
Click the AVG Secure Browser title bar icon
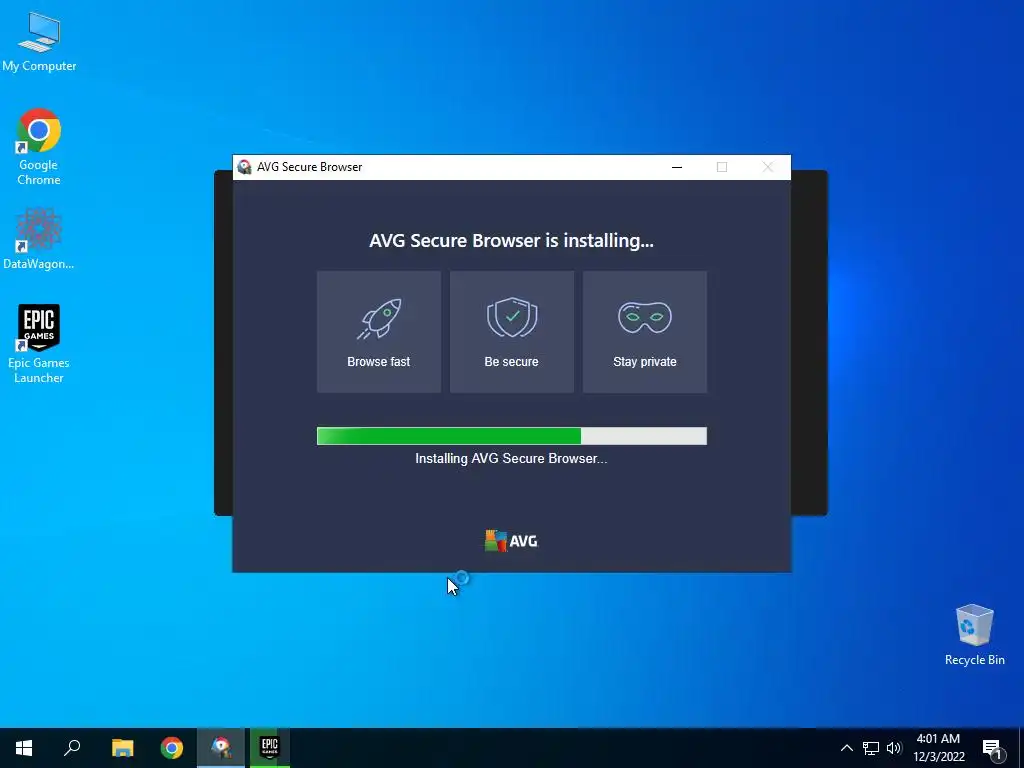click(244, 167)
